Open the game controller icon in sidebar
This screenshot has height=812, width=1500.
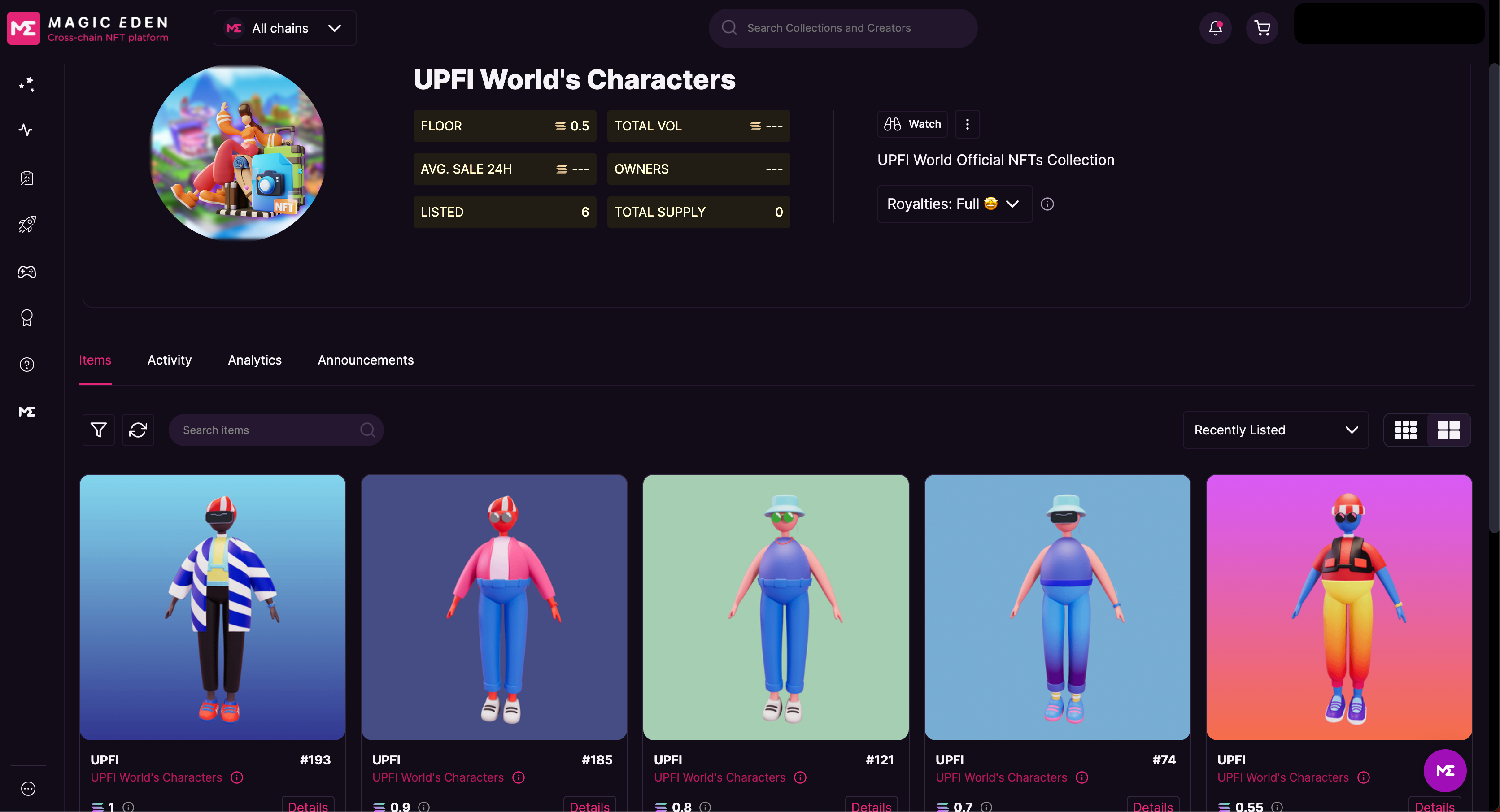point(27,272)
